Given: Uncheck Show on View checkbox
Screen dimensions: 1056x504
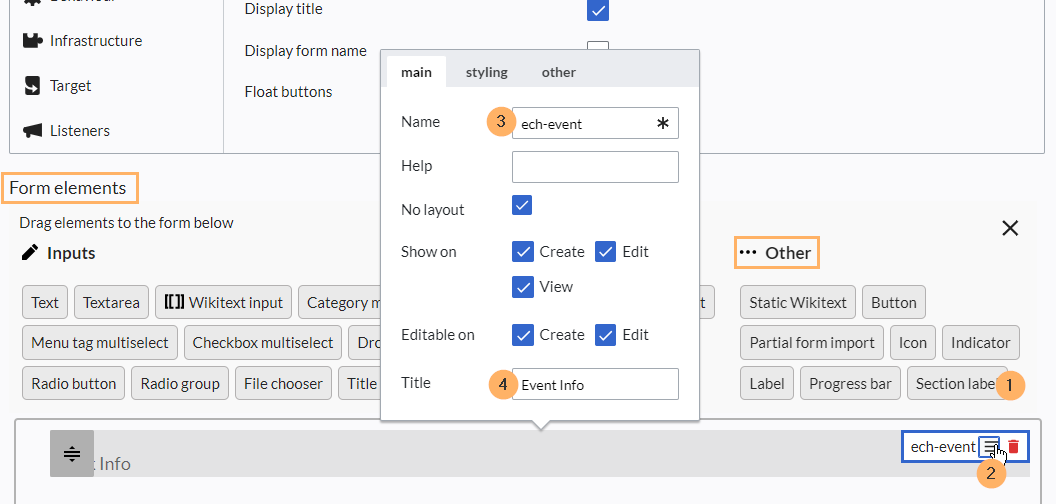Looking at the screenshot, I should 523,286.
